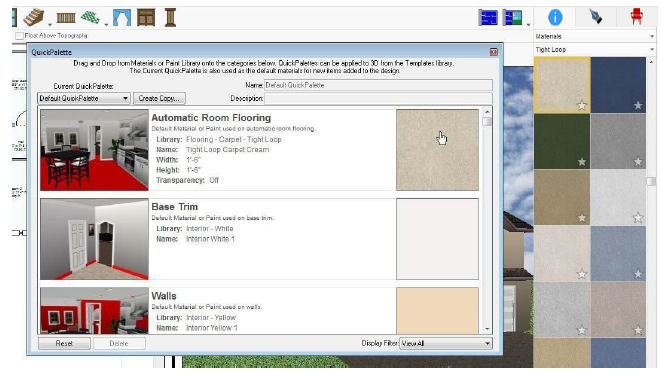The height and width of the screenshot is (378, 661).
Task: Click the Create Copy button
Action: point(159,98)
